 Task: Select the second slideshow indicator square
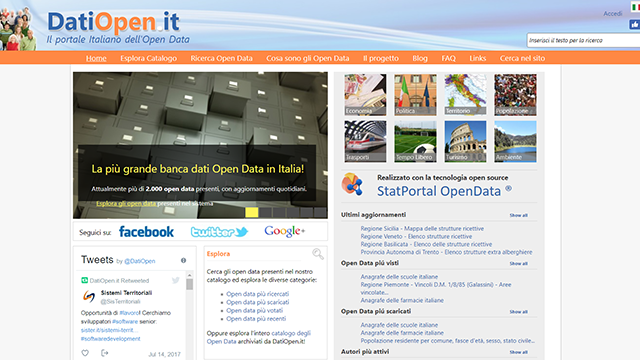[265, 212]
